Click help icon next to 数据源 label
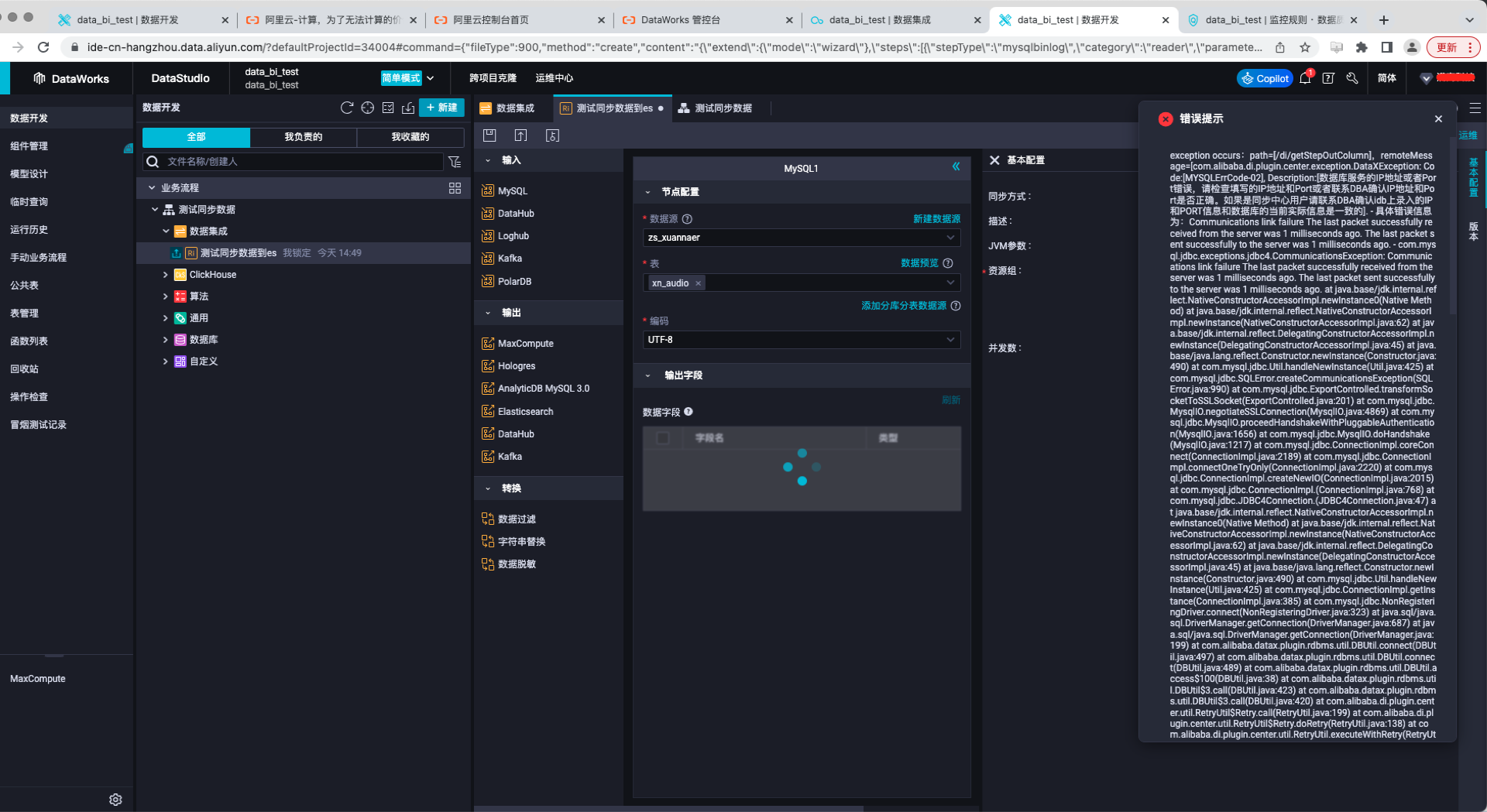1487x812 pixels. pyautogui.click(x=687, y=219)
